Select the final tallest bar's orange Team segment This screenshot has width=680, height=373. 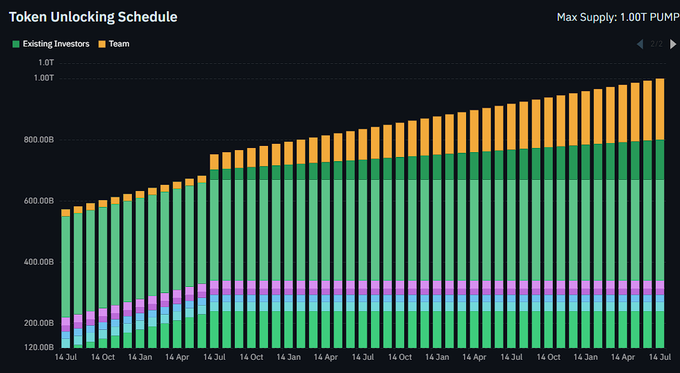[x=660, y=109]
